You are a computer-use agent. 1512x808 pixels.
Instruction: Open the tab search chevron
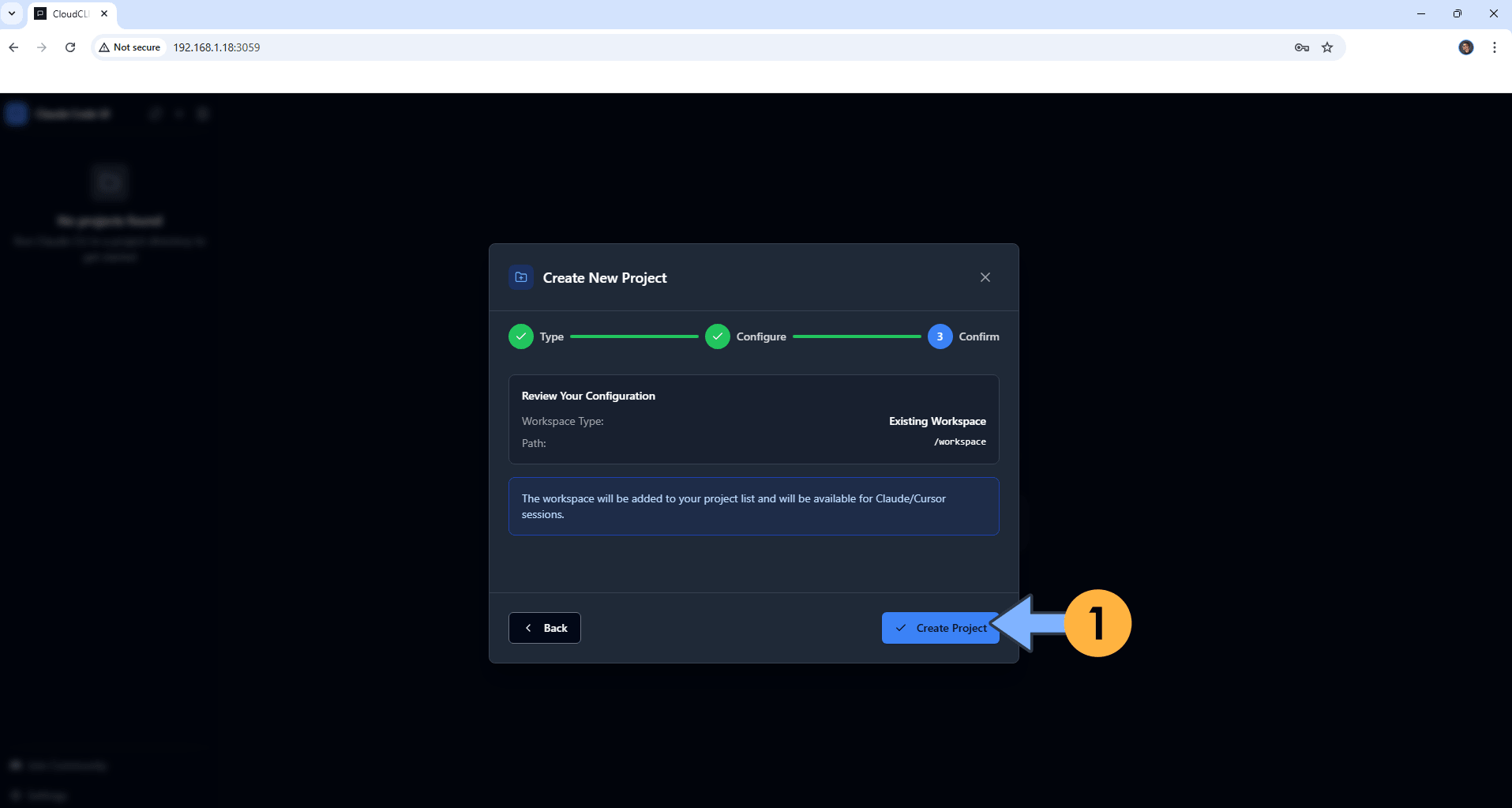pos(12,13)
